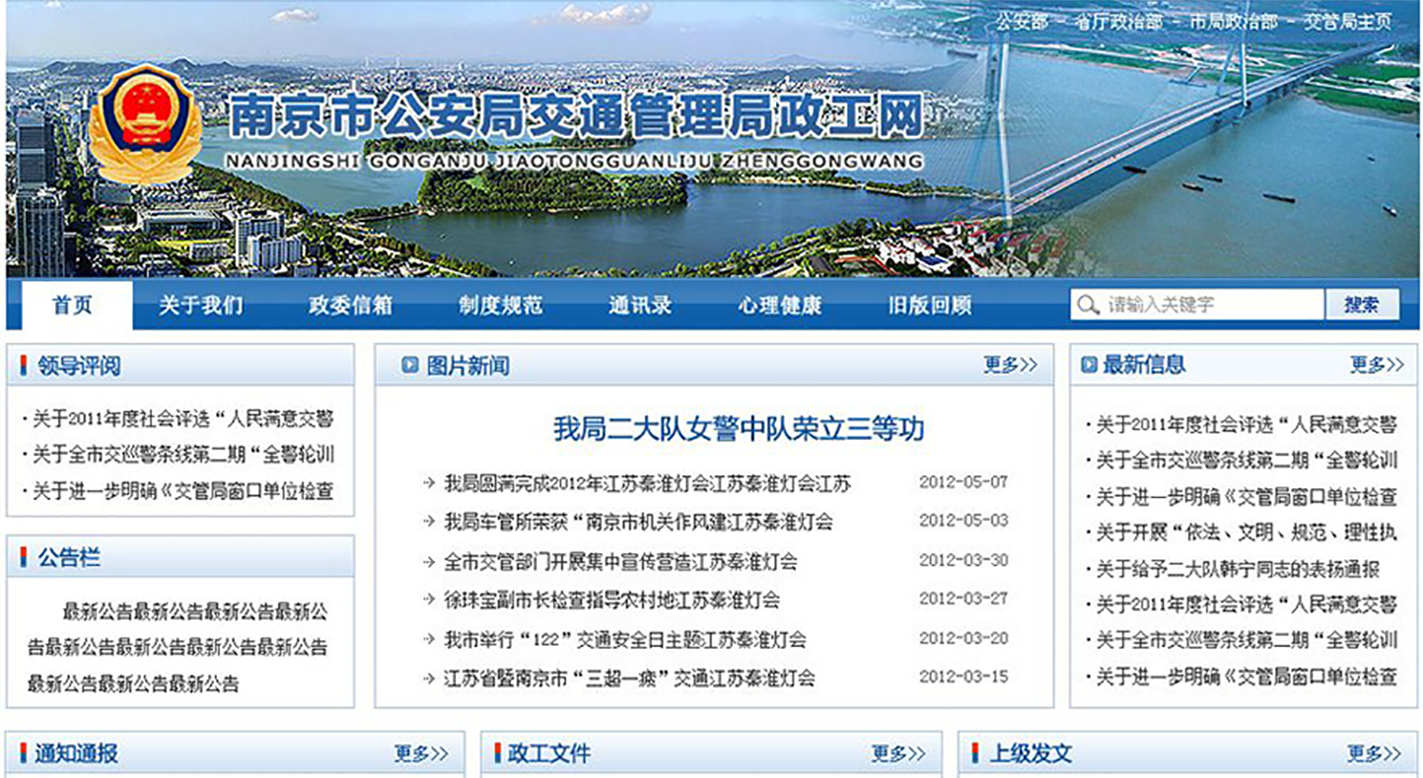Viewport: 1423px width, 778px height.
Task: Click the police badge emblem logo
Action: (x=145, y=123)
